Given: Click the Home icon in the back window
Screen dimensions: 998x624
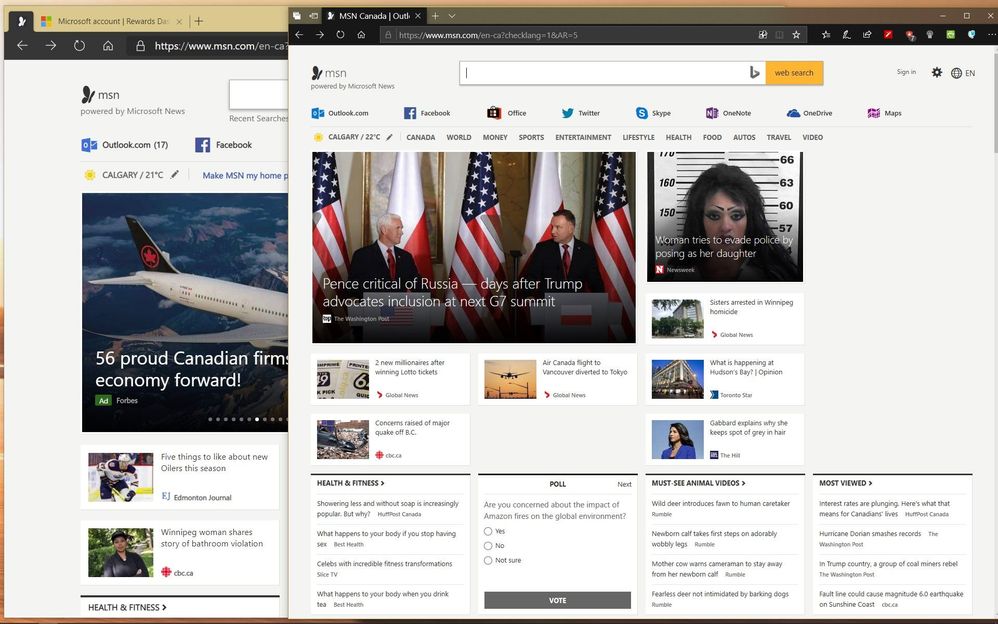Looking at the screenshot, I should click(108, 46).
